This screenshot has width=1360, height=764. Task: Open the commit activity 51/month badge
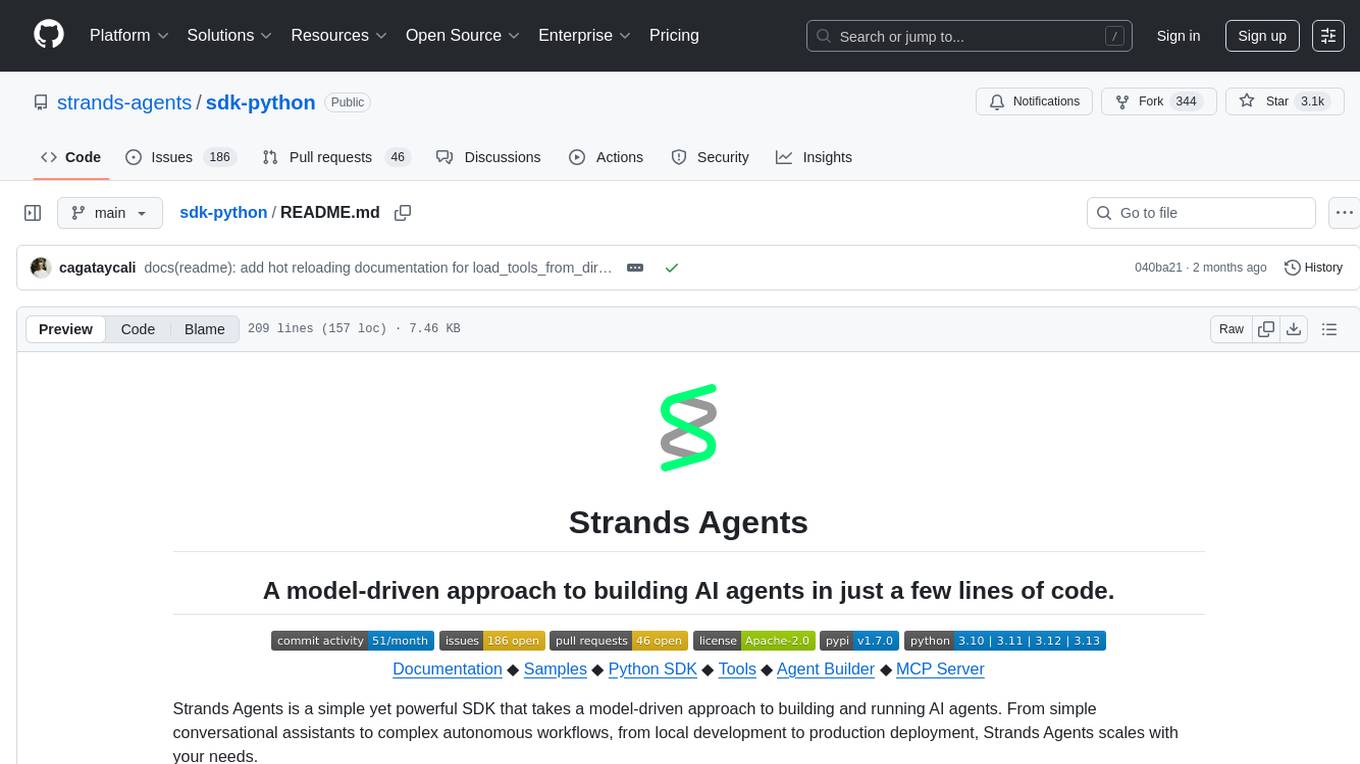coord(353,641)
